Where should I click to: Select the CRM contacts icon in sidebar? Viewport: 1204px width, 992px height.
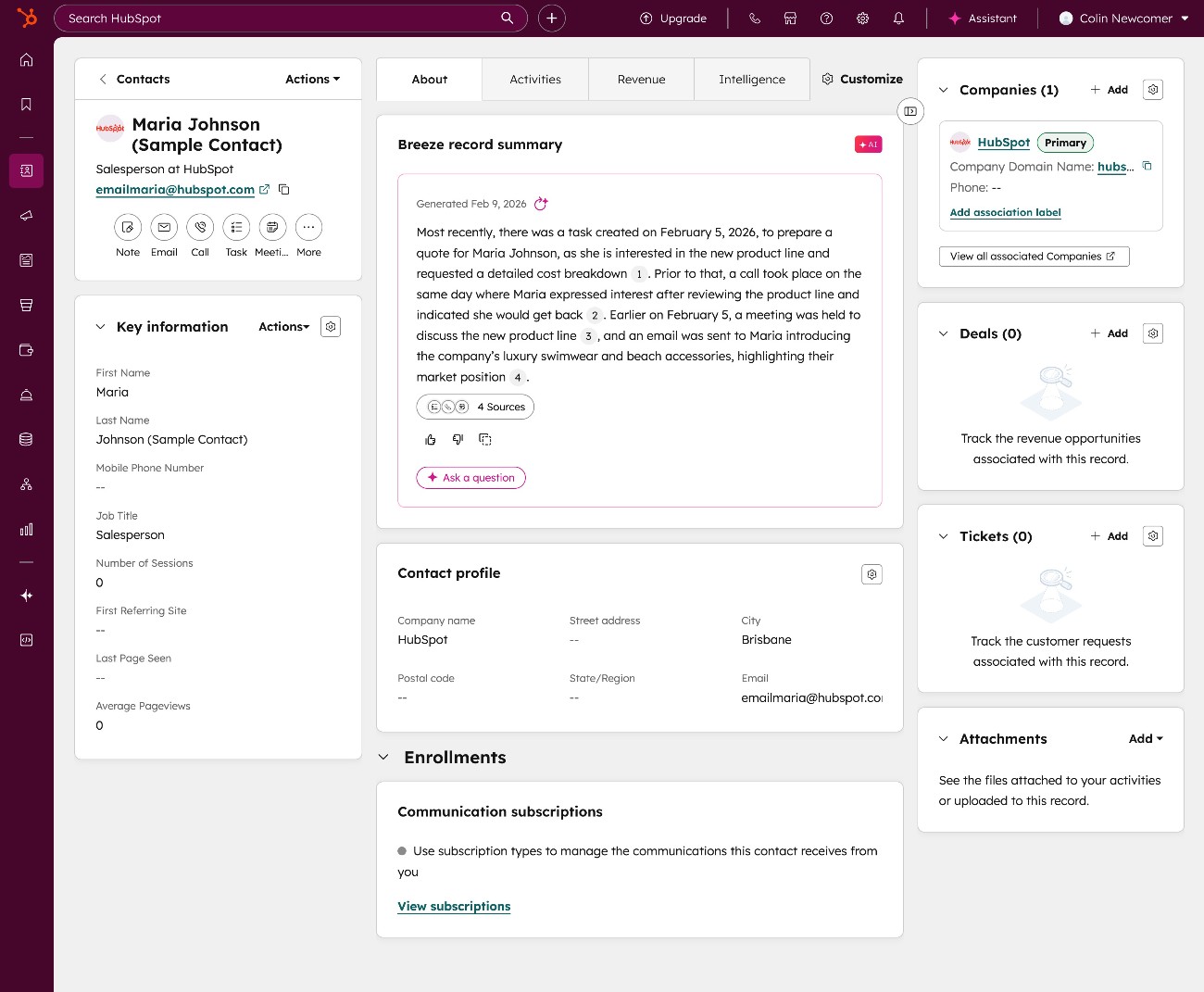point(26,170)
